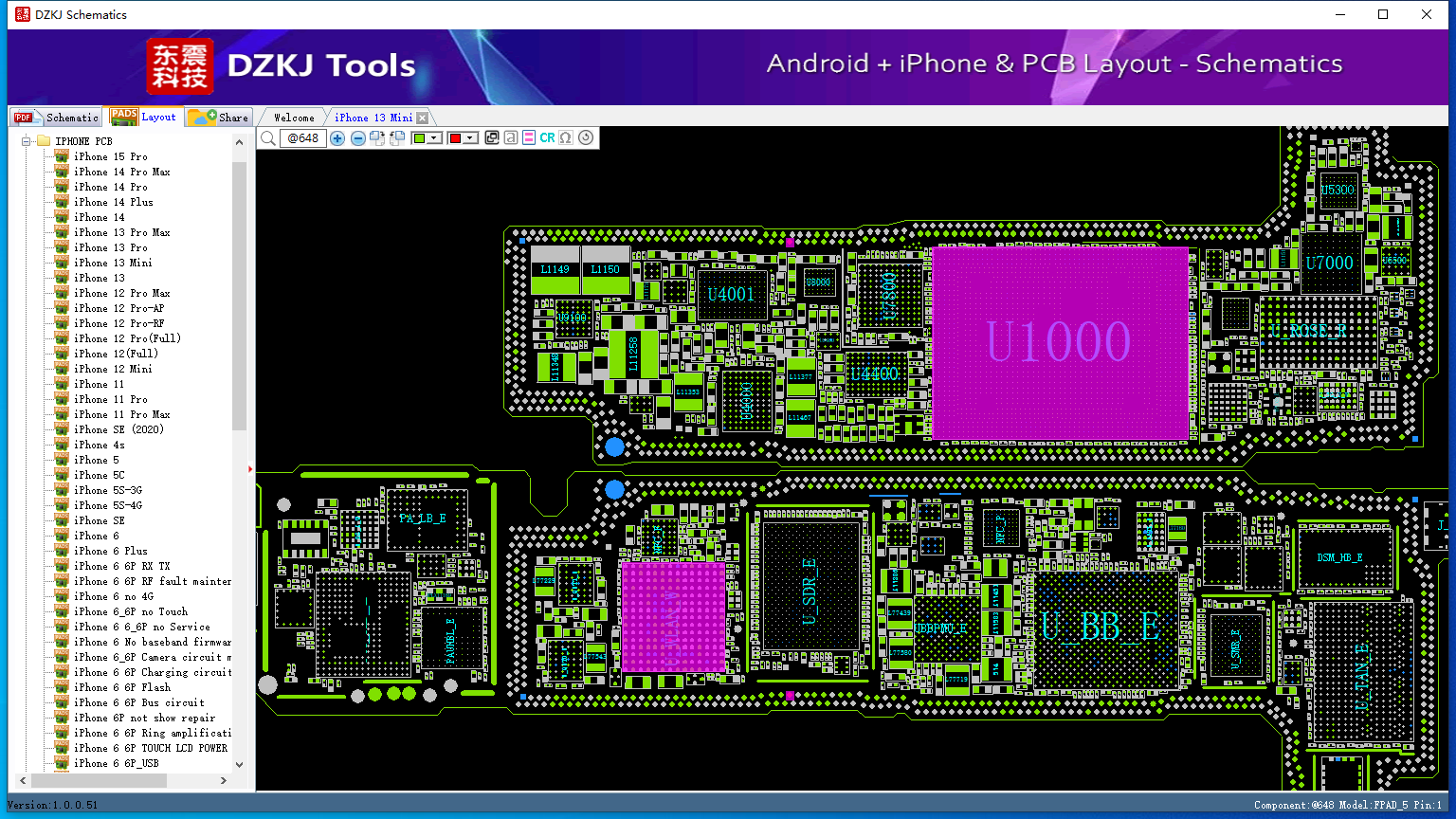Toggle the letter 'a' text label icon
1456x819 pixels.
[511, 138]
